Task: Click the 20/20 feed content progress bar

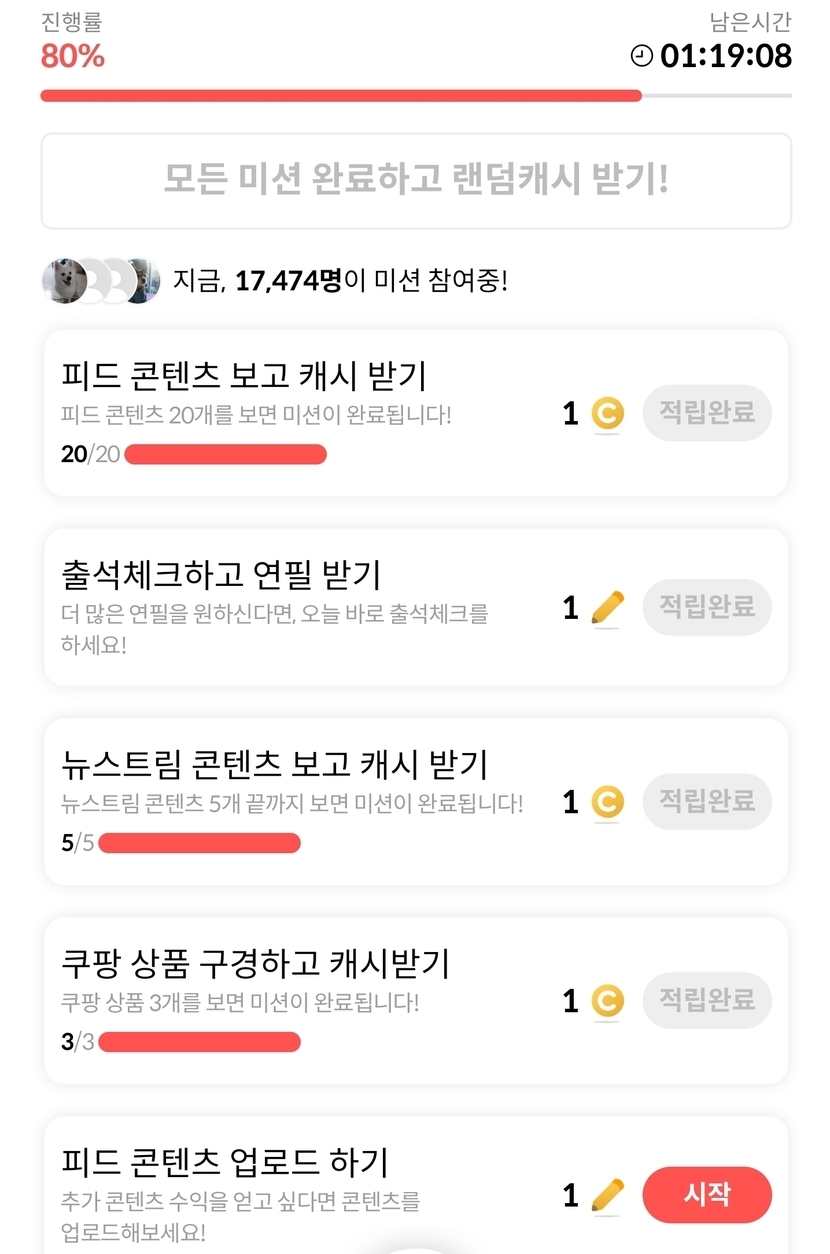Action: (x=226, y=455)
